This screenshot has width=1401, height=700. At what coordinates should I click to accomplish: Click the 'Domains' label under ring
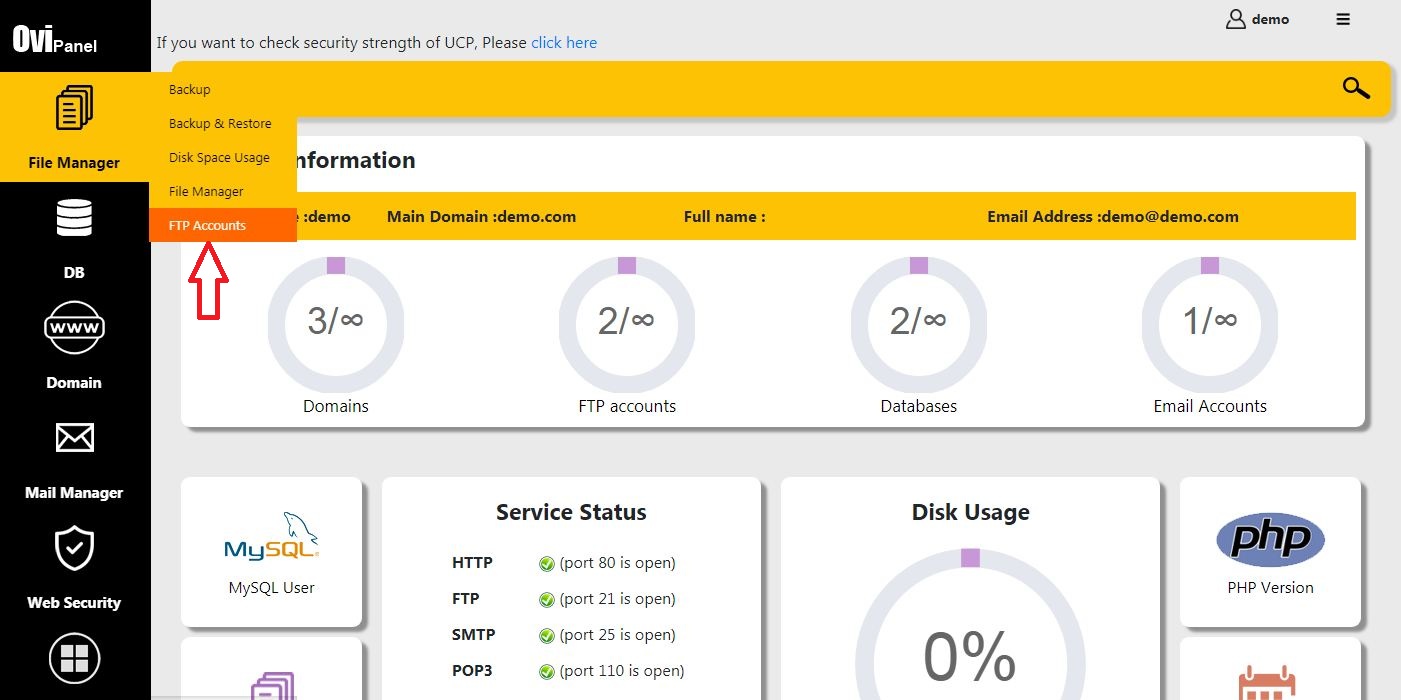pos(336,406)
